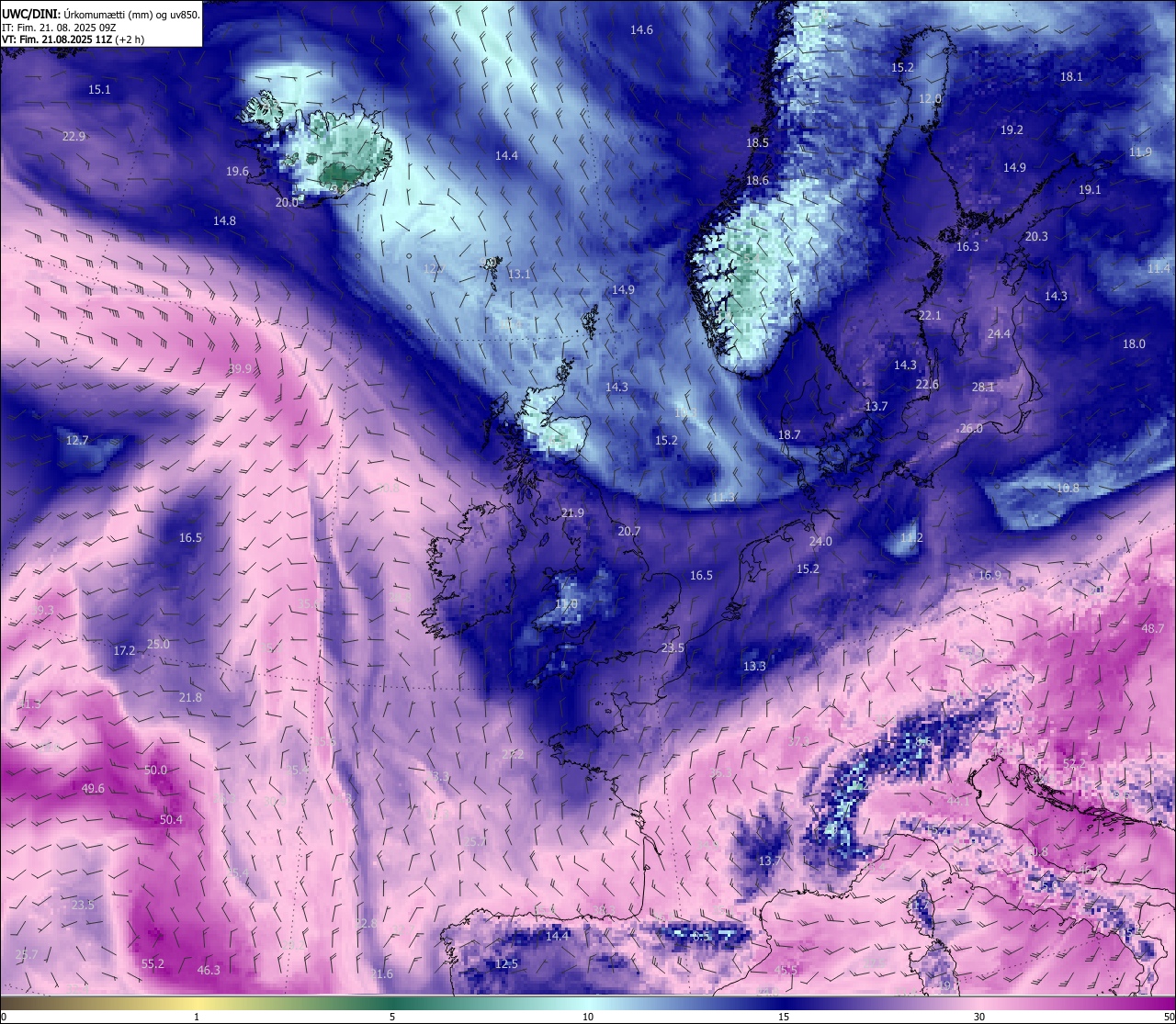Click the 14.8 value label
Image resolution: width=1176 pixels, height=1024 pixels.
[x=224, y=221]
